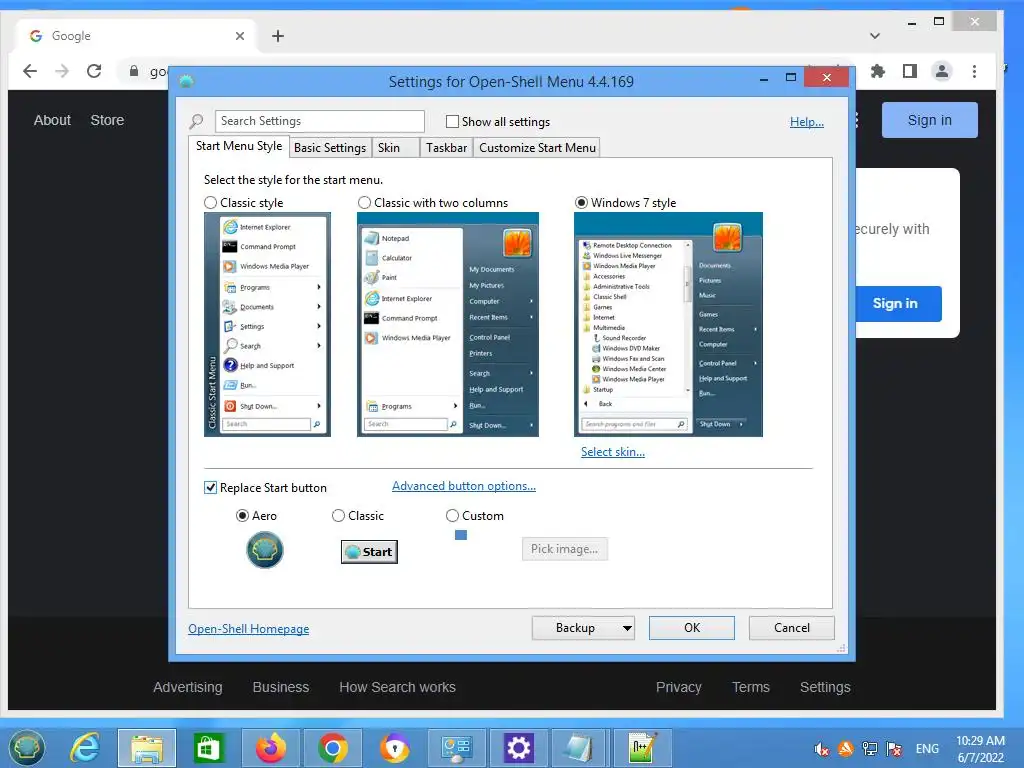1024x768 pixels.
Task: Click About link on Google page
Action: (52, 120)
